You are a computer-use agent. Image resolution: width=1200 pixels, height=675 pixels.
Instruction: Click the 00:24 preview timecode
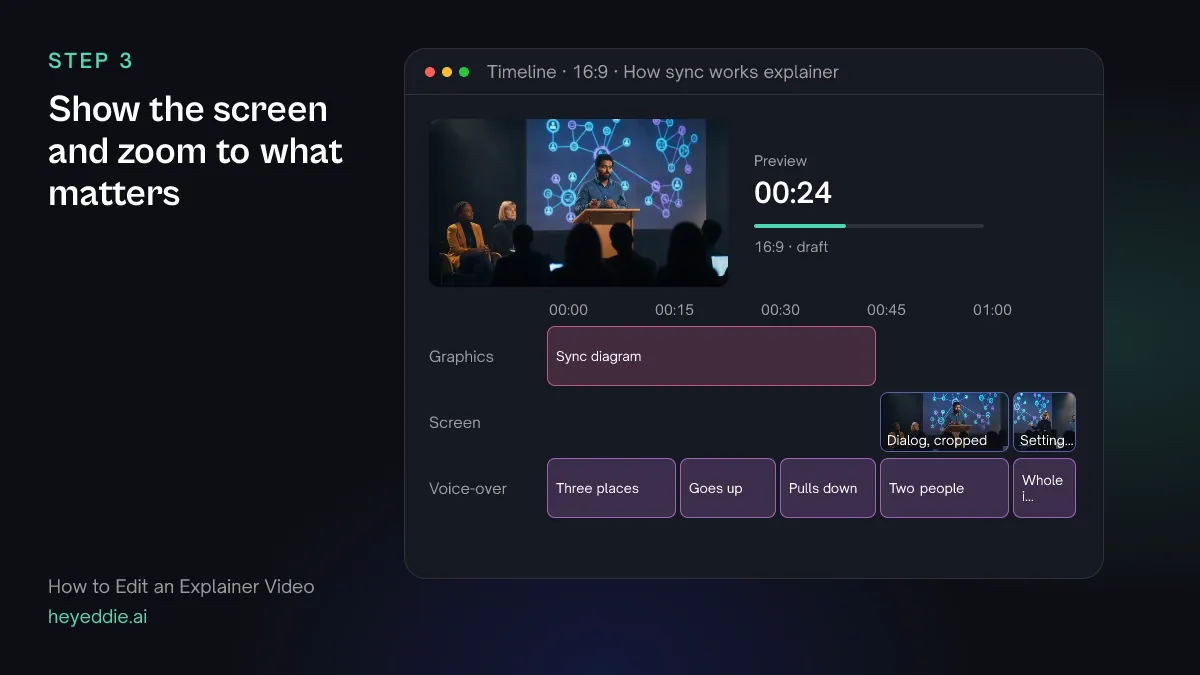[793, 193]
